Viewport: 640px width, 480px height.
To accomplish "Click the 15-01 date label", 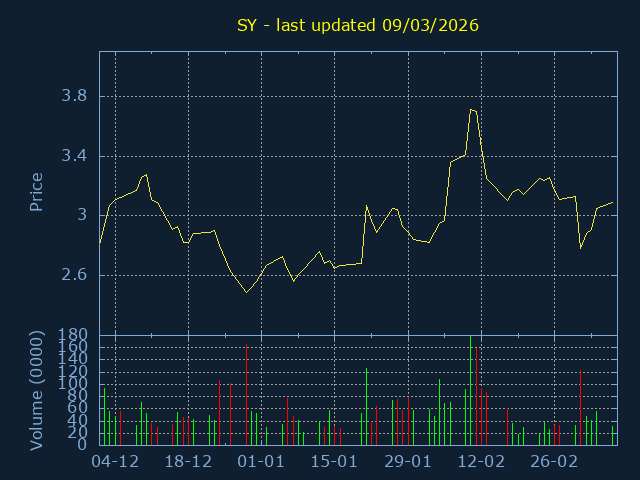I will tap(334, 462).
